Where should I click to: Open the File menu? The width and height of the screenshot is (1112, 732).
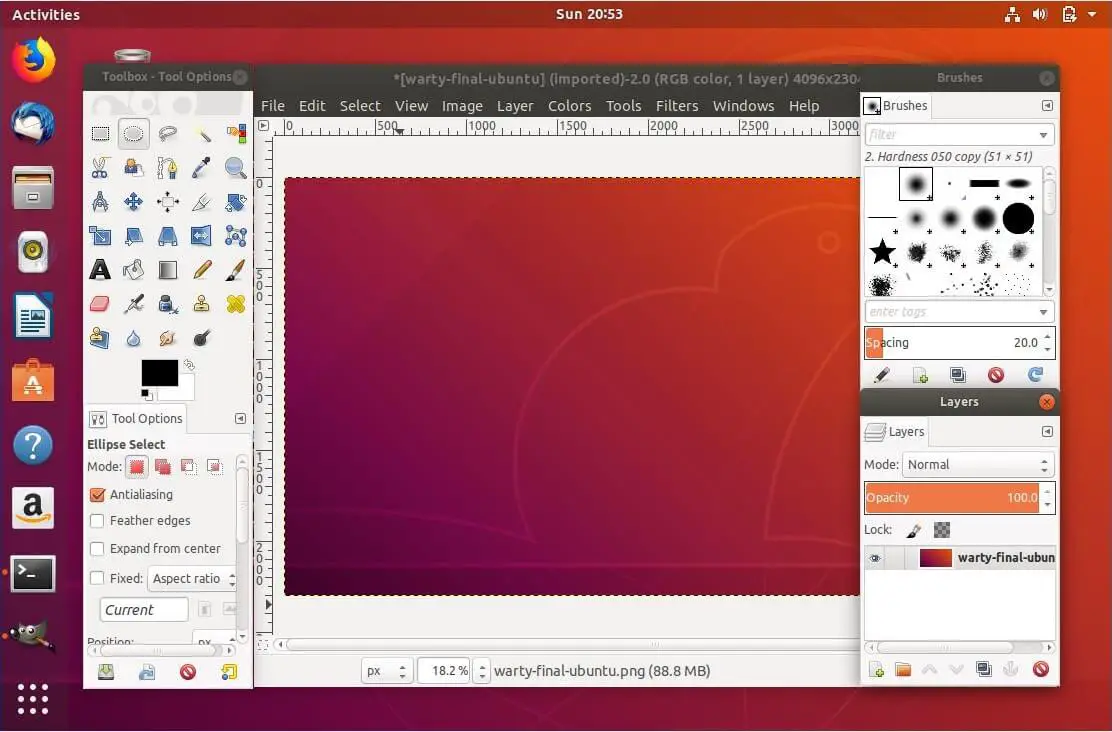coord(272,106)
